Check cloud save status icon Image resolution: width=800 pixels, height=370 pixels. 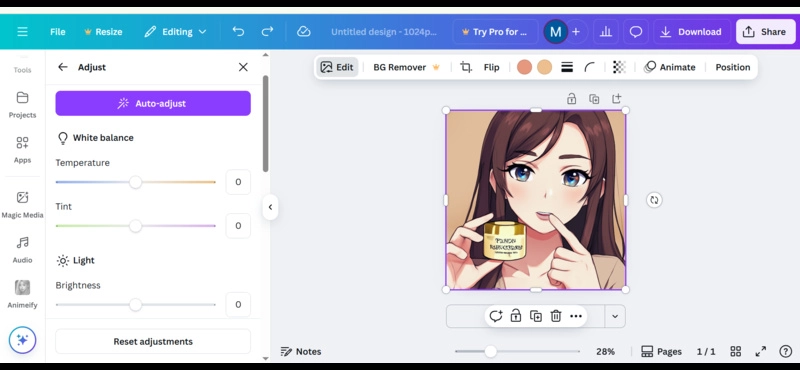(304, 32)
